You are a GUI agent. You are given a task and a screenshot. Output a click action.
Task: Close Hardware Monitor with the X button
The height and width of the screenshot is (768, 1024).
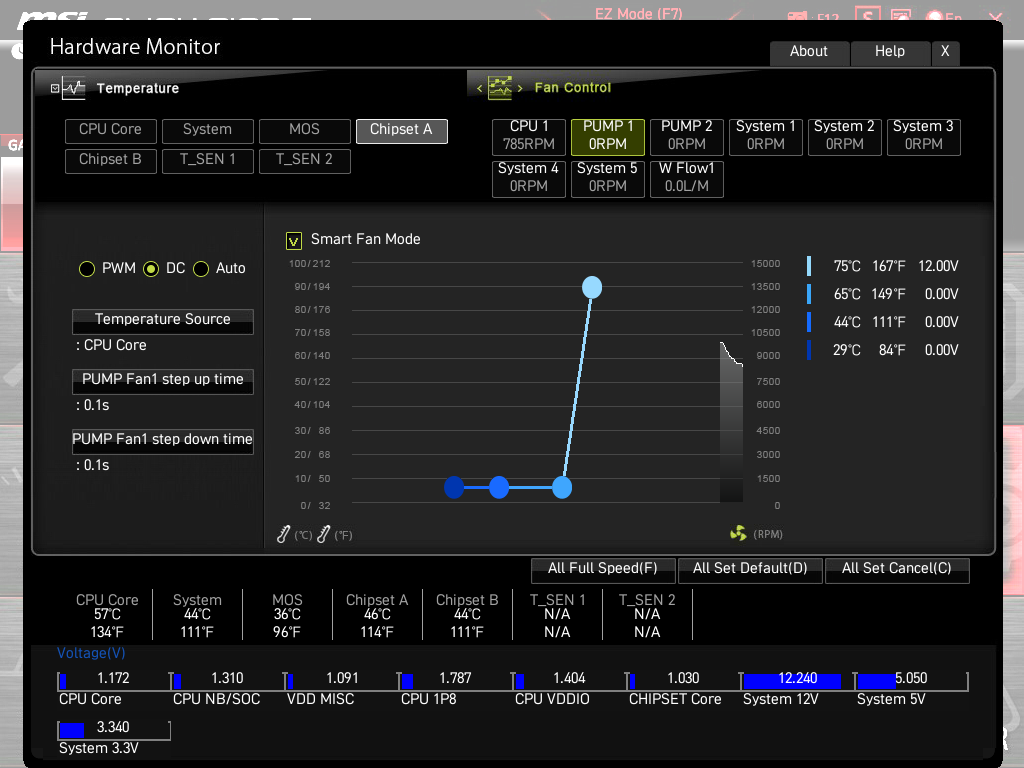945,52
